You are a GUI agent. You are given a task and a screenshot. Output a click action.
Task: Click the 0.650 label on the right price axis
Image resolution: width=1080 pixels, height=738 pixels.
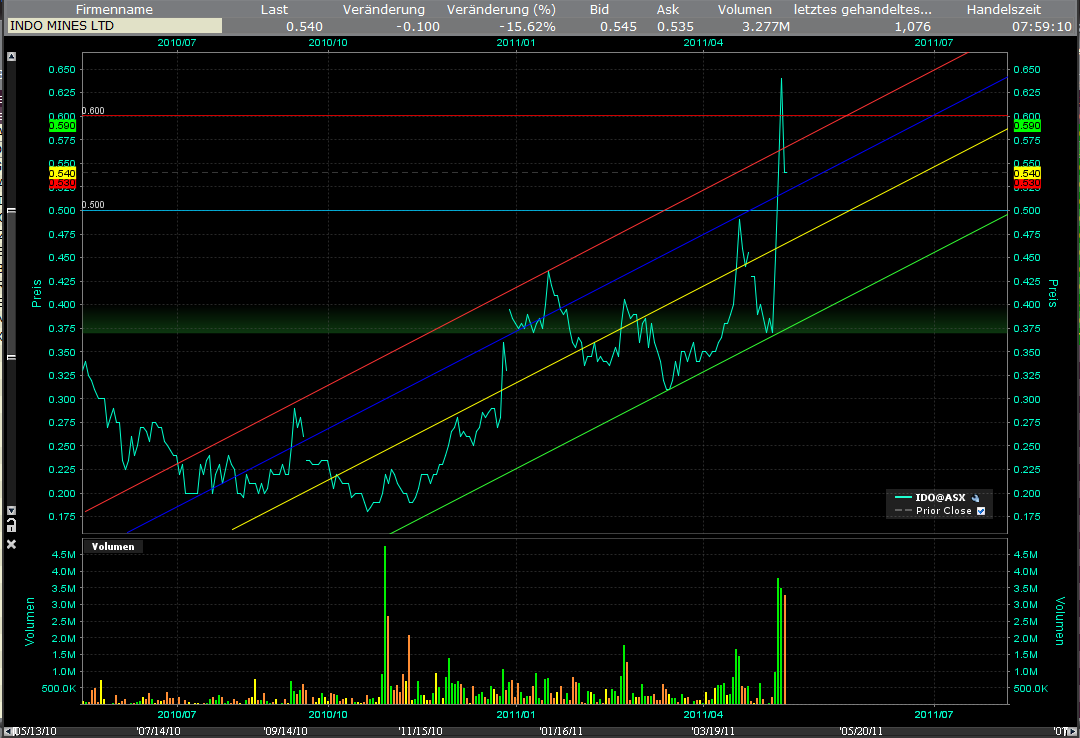(x=1027, y=70)
